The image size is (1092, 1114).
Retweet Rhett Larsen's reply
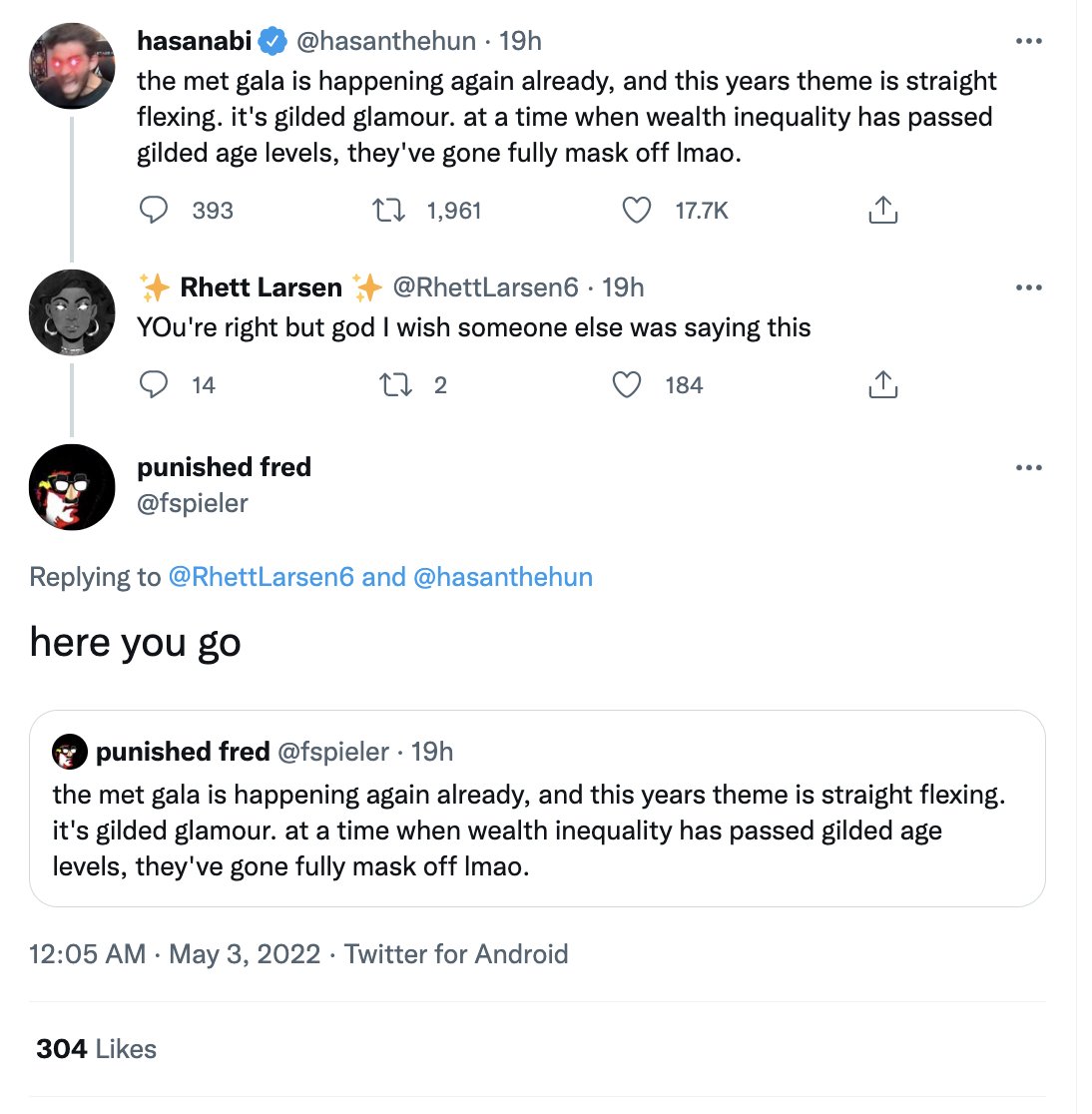395,385
